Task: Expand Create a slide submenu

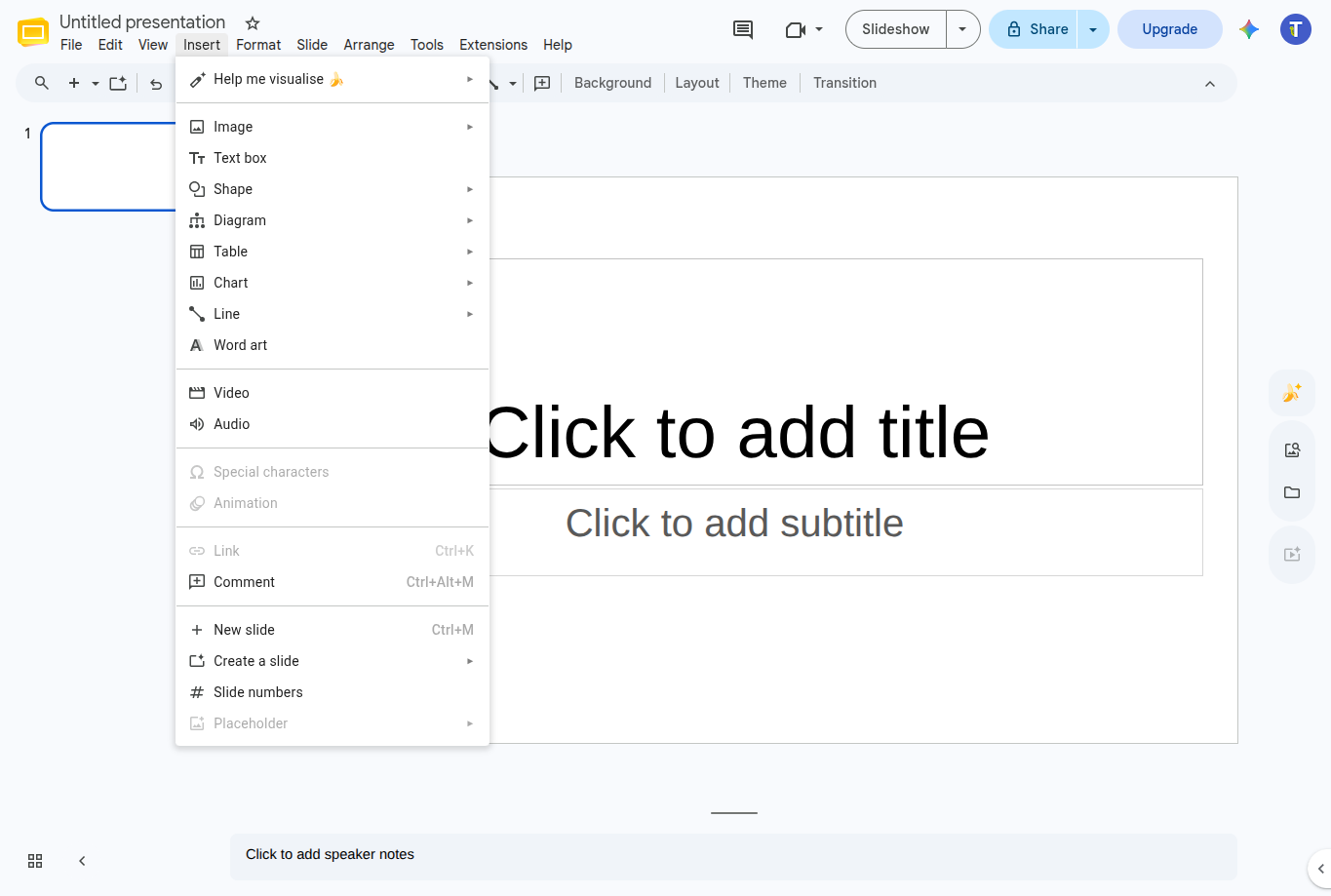Action: pos(333,661)
